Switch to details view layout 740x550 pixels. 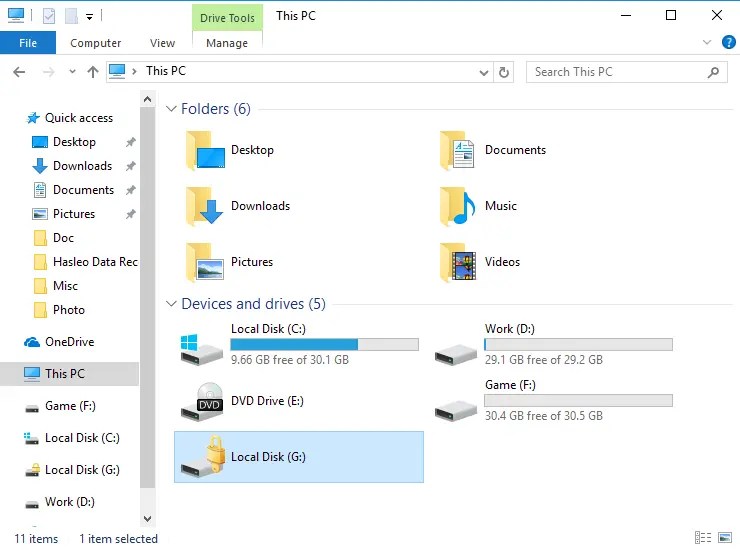[703, 537]
